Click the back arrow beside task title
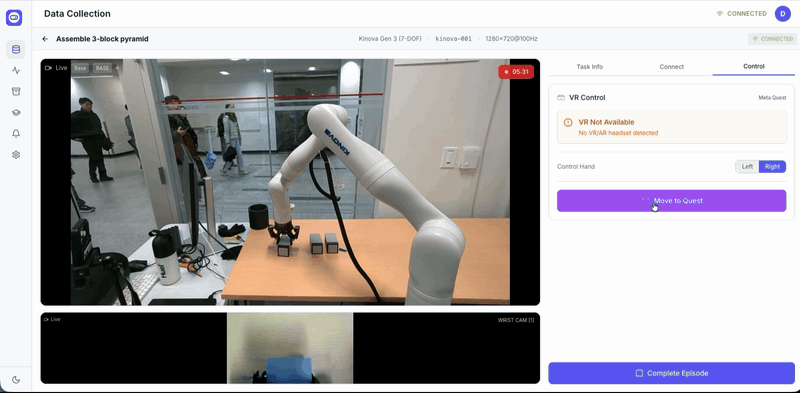Image resolution: width=800 pixels, height=393 pixels. [45, 39]
